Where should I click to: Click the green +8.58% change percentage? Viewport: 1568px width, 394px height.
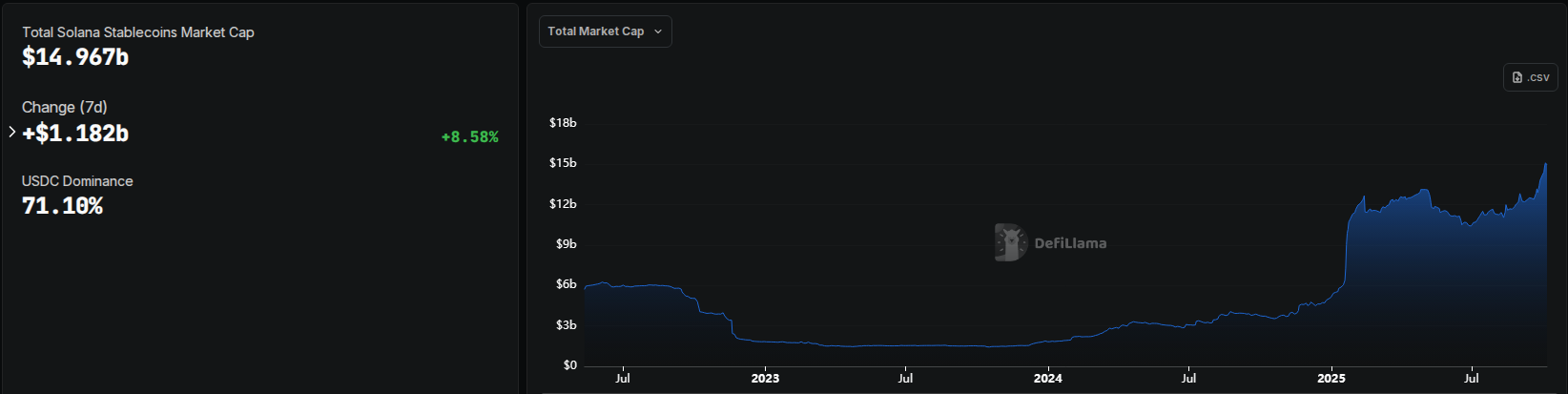pyautogui.click(x=469, y=137)
